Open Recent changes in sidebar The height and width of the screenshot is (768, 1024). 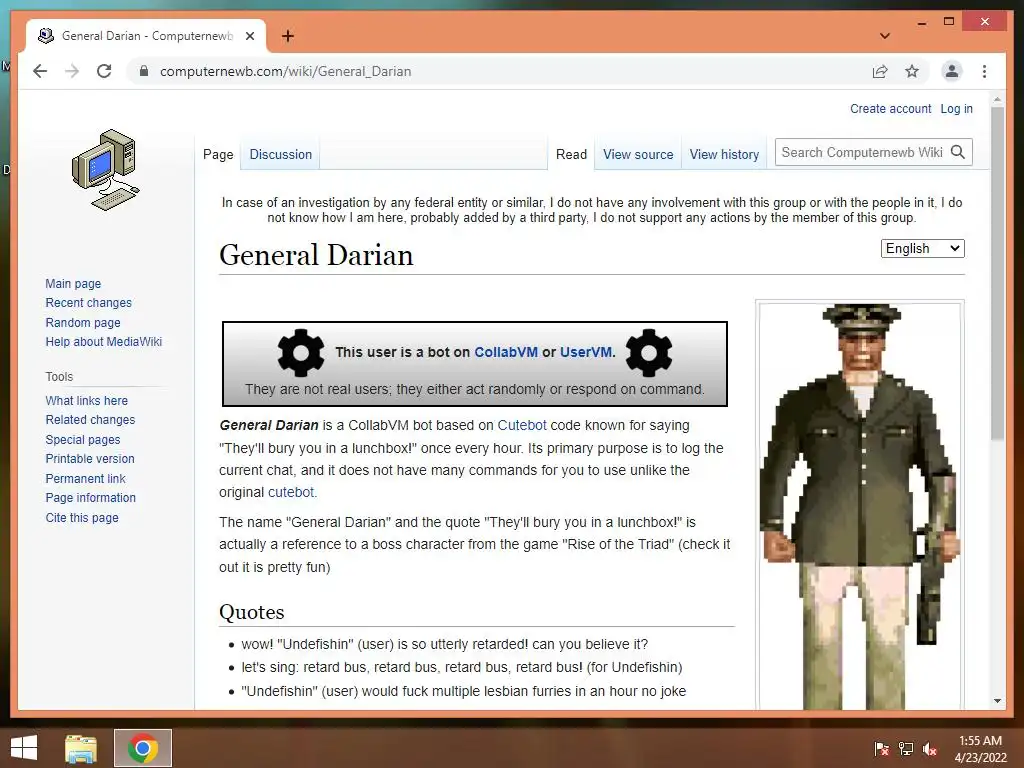(x=88, y=302)
